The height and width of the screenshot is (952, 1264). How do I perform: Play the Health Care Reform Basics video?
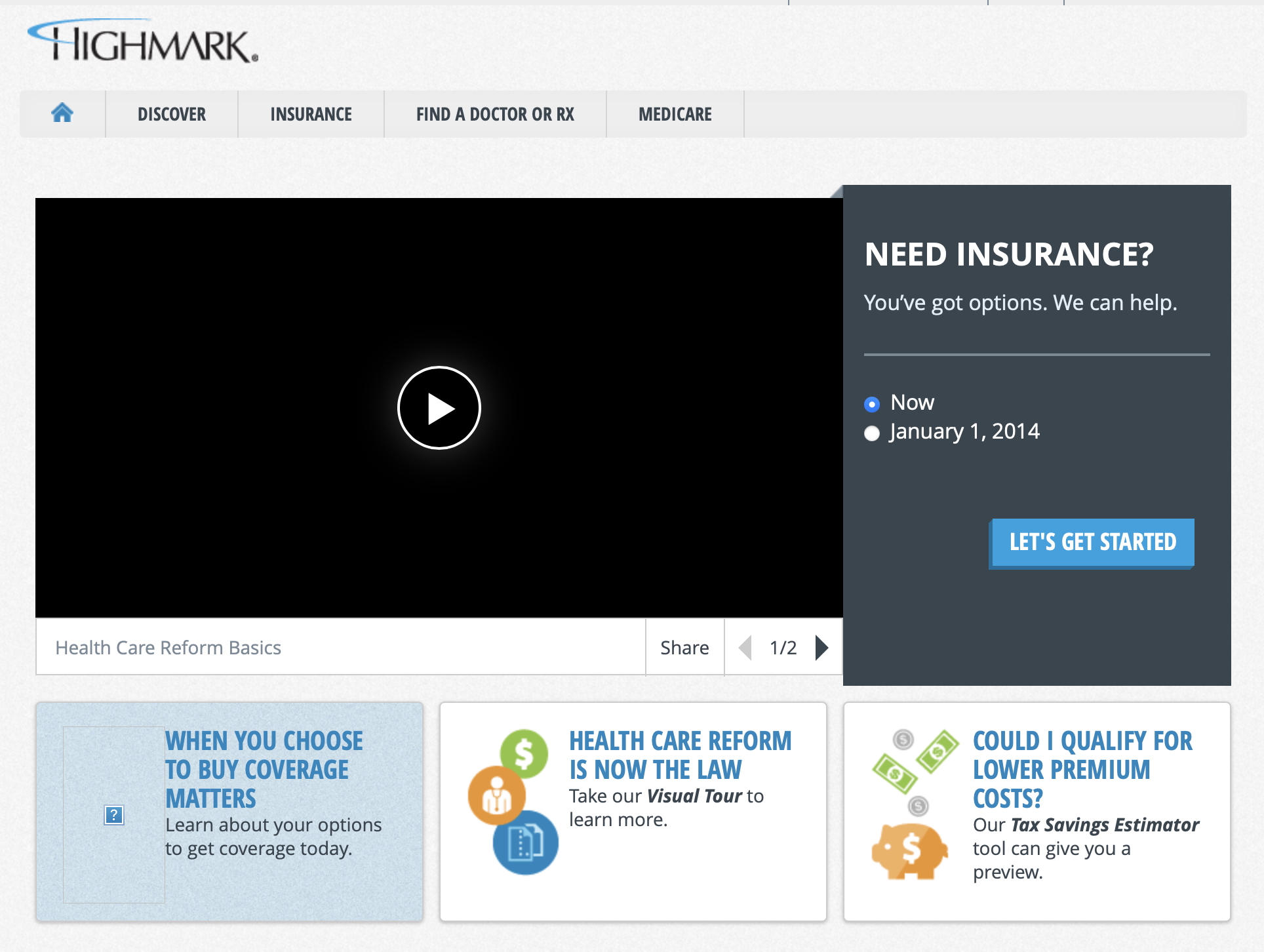click(439, 408)
